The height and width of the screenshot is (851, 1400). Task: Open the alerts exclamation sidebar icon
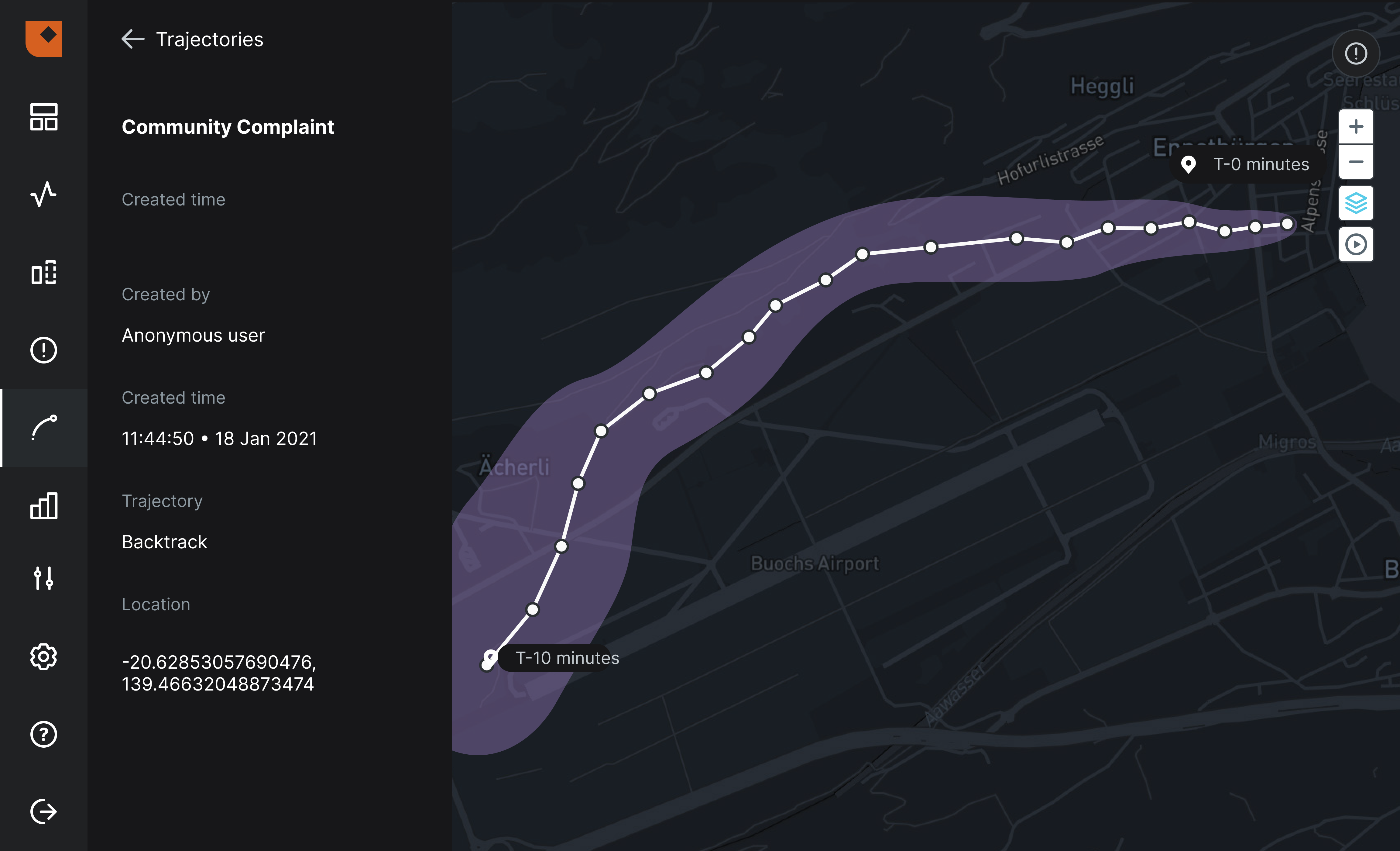(x=44, y=350)
